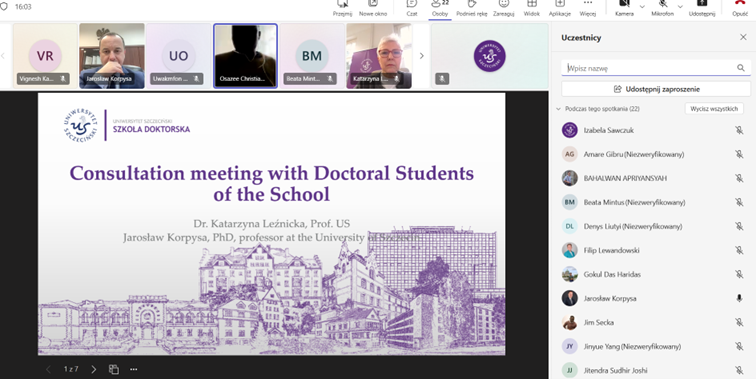This screenshot has width=756, height=379.
Task: Toggle the Osoby participants panel
Action: click(440, 8)
